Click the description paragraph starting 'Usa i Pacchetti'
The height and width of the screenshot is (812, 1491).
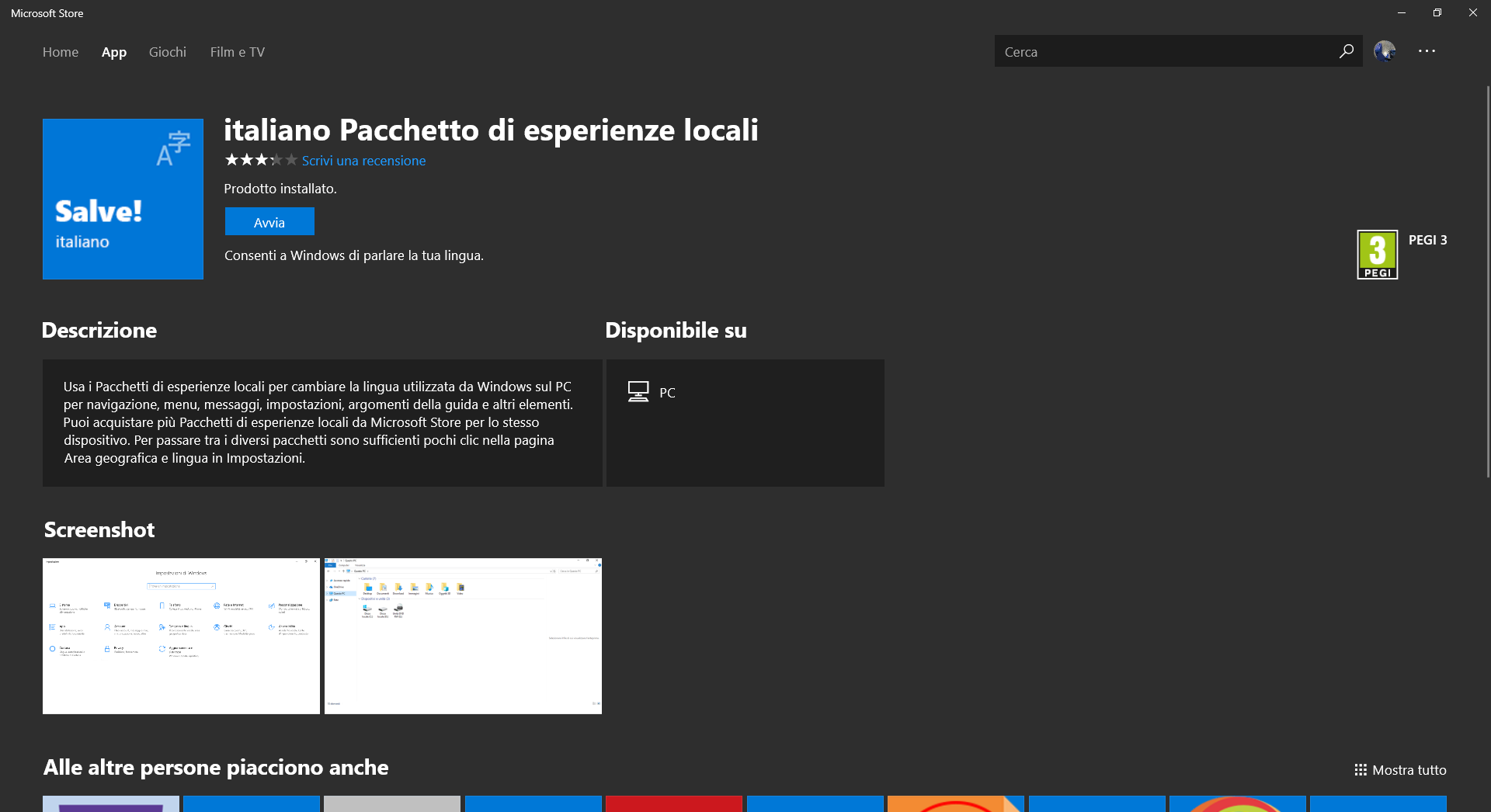pos(318,422)
